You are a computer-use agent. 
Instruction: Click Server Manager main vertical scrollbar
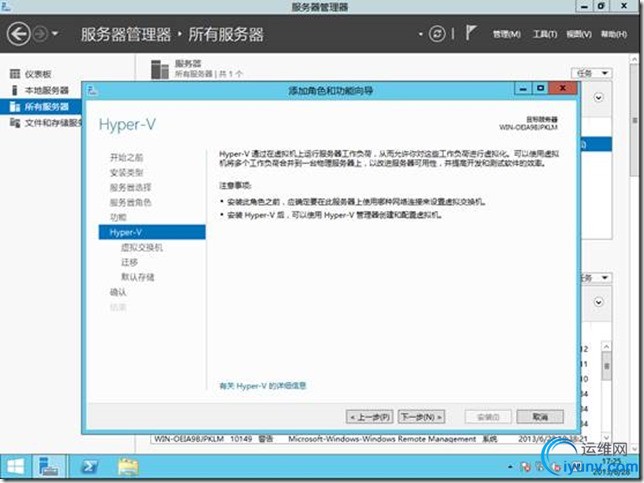click(x=634, y=119)
